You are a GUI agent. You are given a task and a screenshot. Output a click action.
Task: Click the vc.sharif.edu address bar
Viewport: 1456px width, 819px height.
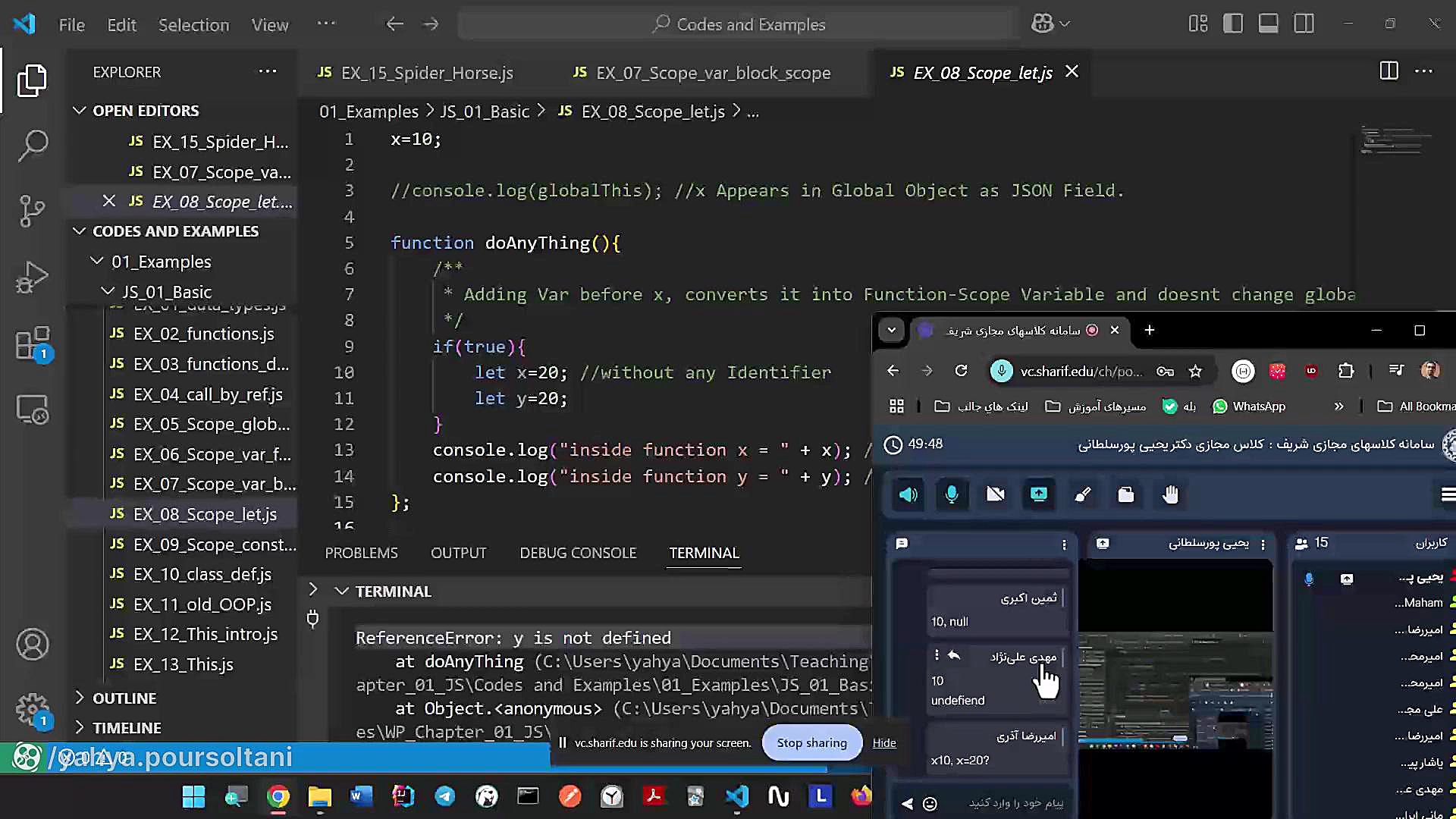[1081, 371]
